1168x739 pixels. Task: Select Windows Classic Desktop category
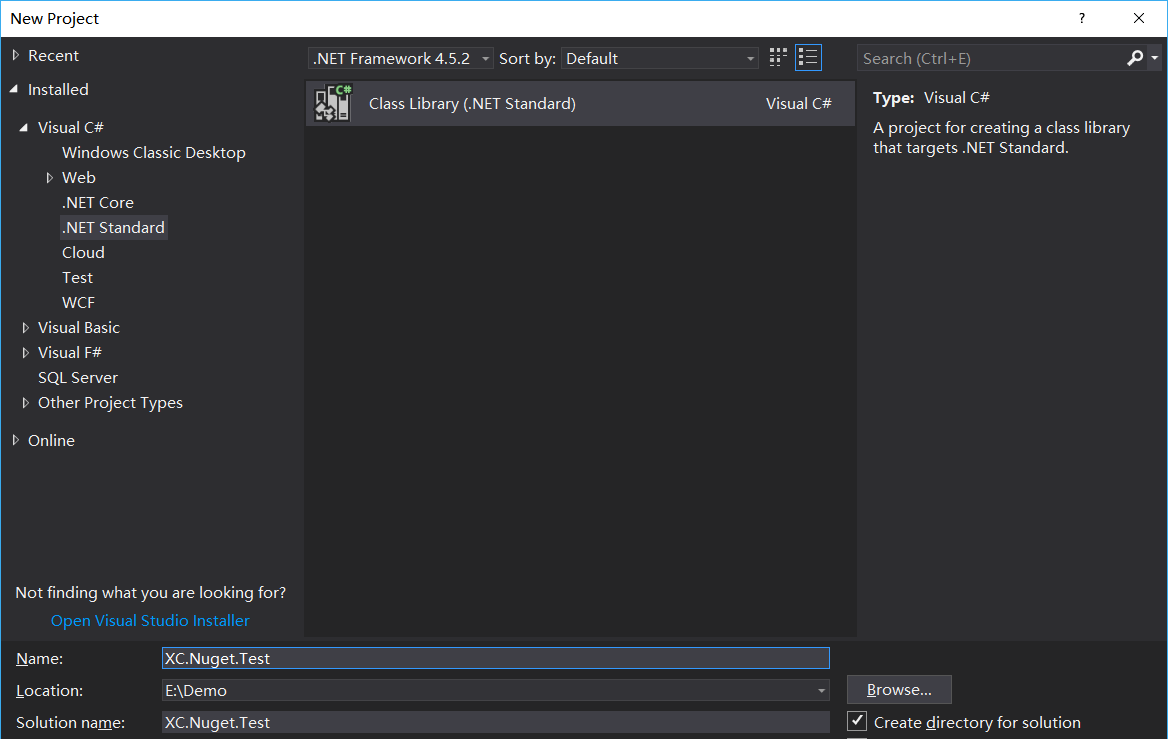click(153, 153)
